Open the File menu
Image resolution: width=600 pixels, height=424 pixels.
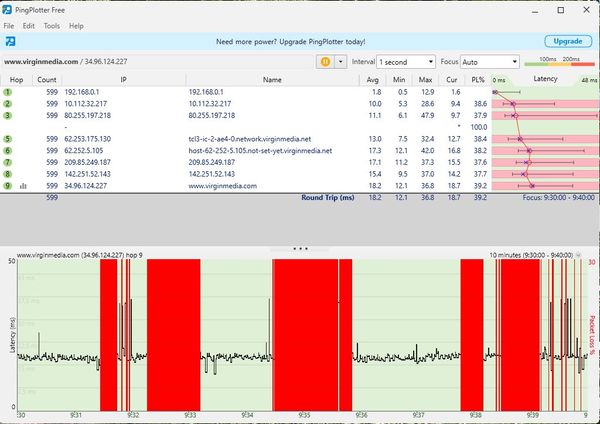point(9,26)
